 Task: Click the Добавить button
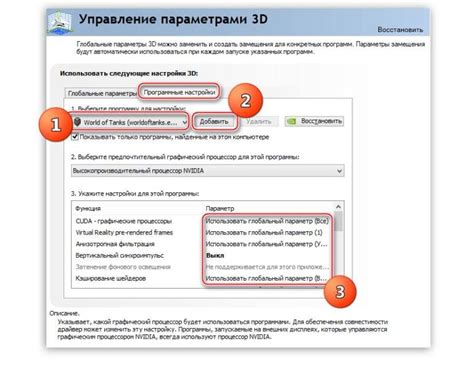coord(214,122)
